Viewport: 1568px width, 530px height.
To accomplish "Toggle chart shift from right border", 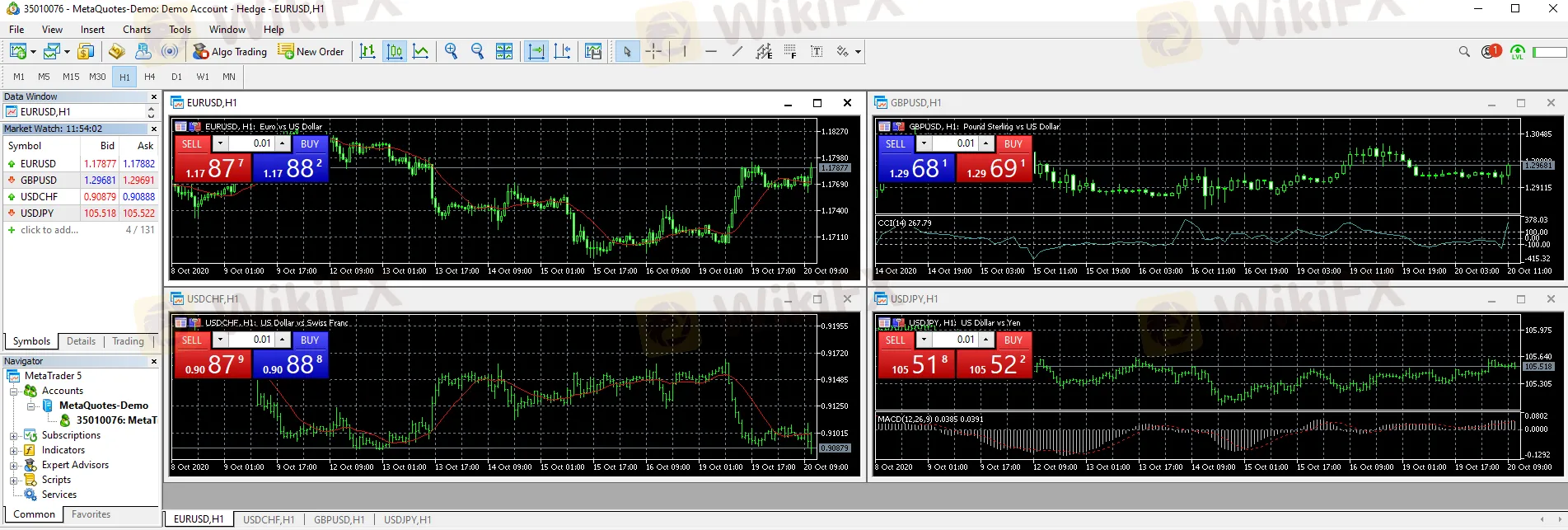I will pyautogui.click(x=563, y=51).
